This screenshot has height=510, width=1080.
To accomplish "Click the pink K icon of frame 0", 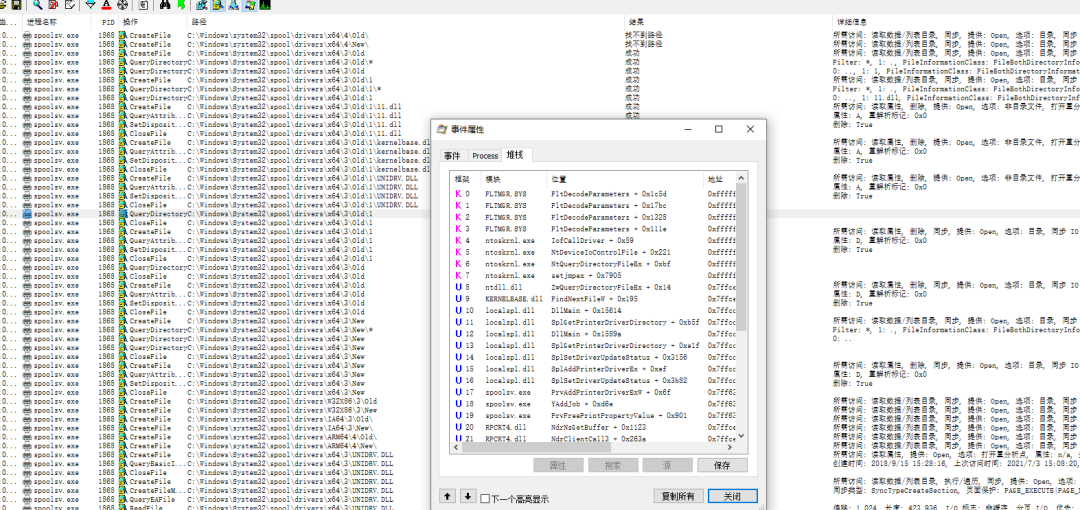I will [x=457, y=194].
